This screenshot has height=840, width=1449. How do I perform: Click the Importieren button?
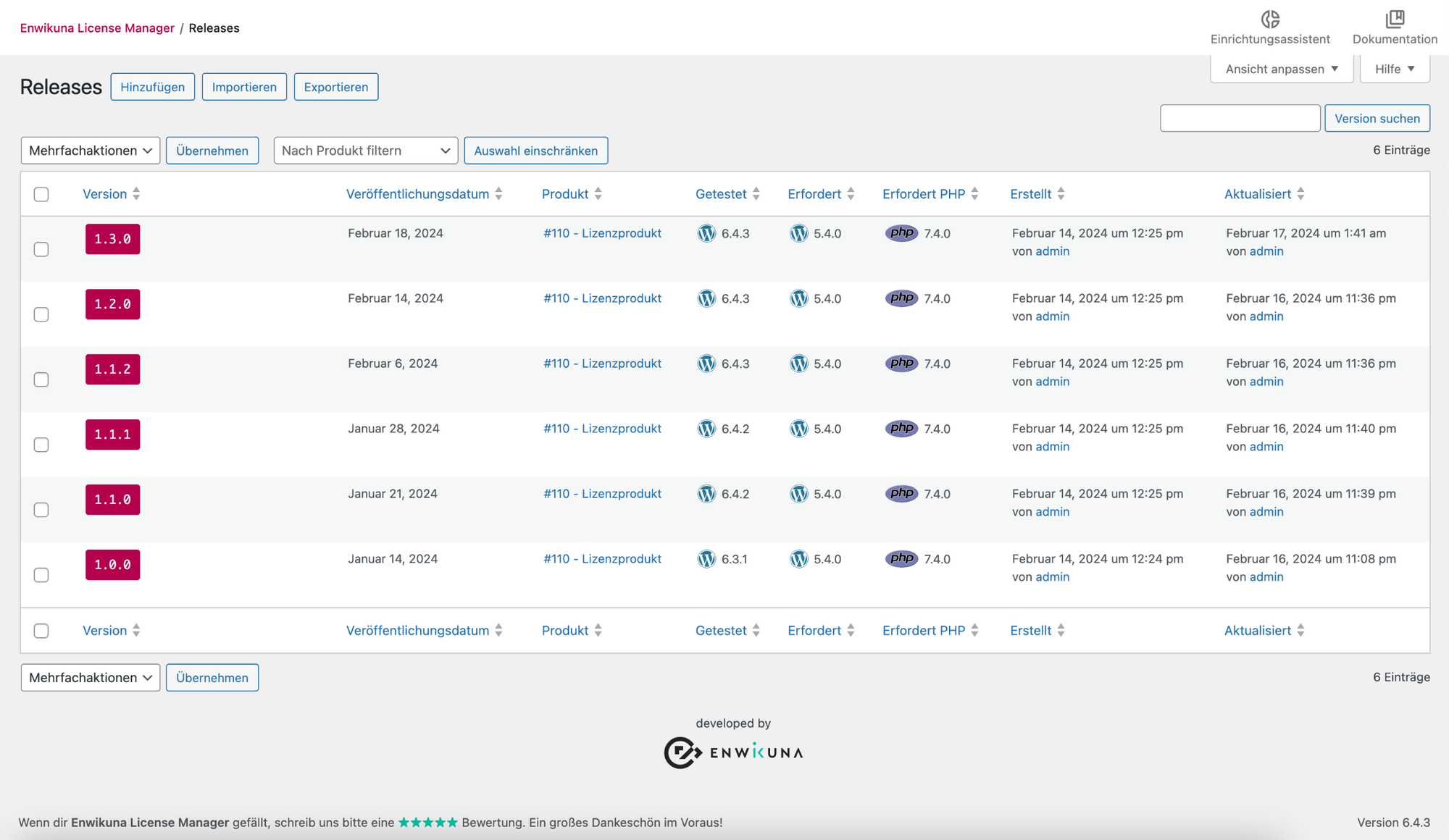[244, 87]
